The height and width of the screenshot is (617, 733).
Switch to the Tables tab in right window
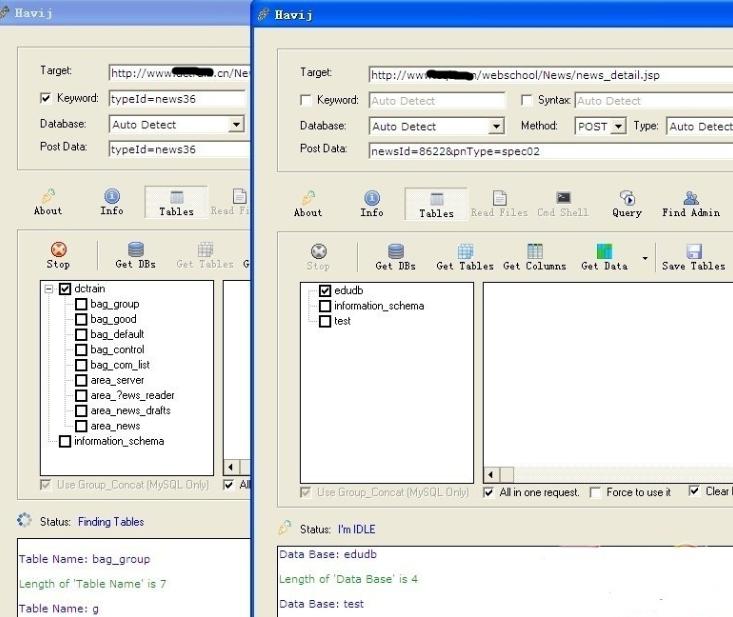(x=436, y=204)
